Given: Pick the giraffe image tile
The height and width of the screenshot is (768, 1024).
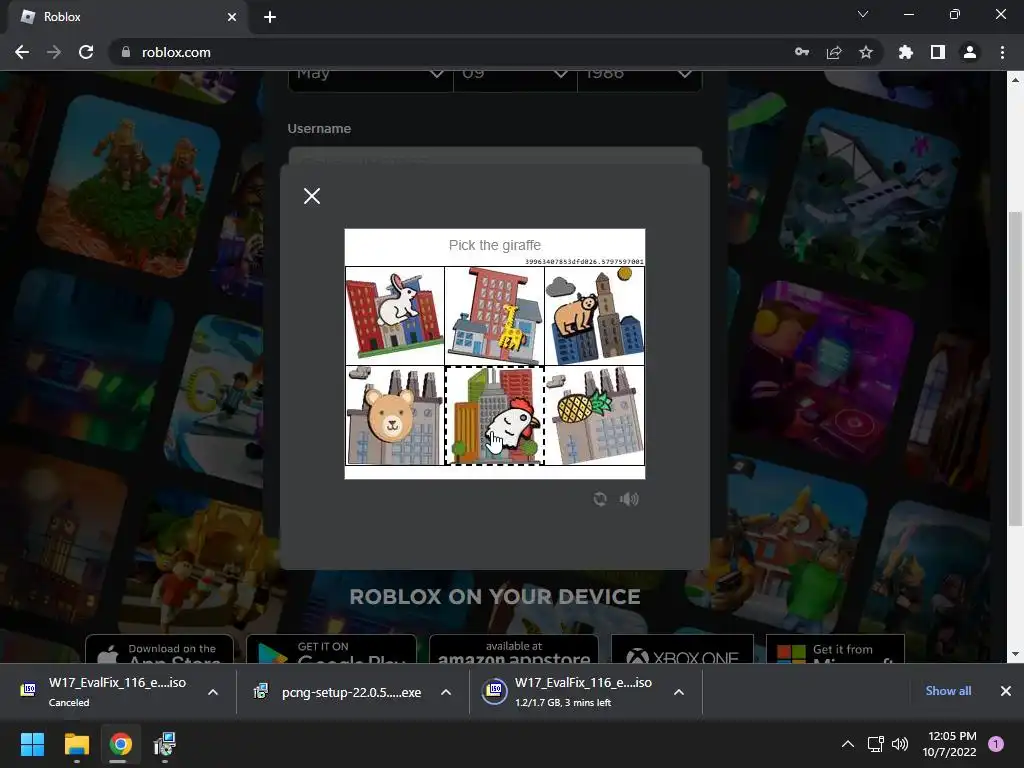Looking at the screenshot, I should (494, 315).
